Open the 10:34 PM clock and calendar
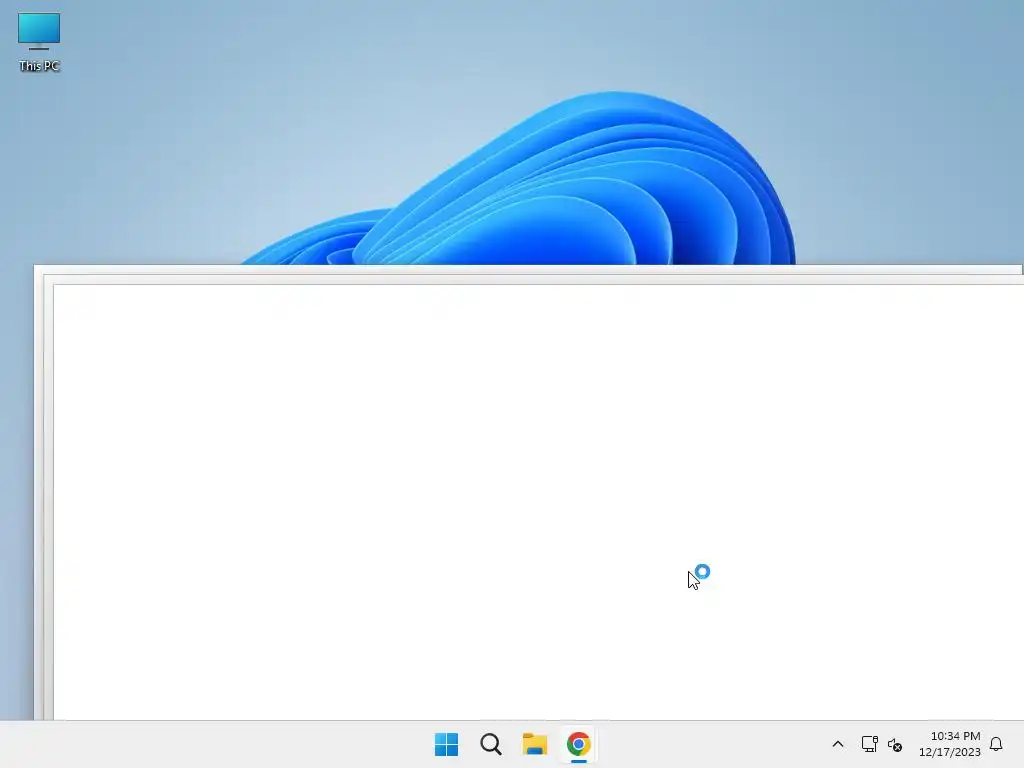The height and width of the screenshot is (768, 1024). (950, 744)
